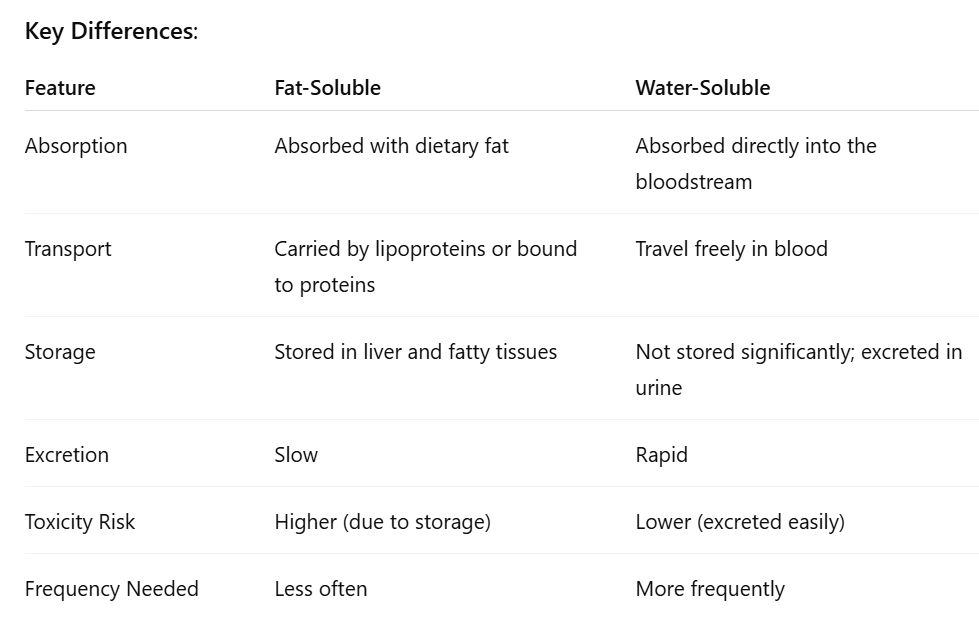Image resolution: width=979 pixels, height=626 pixels.
Task: Select the 'Toxicity Risk' row label
Action: click(80, 522)
